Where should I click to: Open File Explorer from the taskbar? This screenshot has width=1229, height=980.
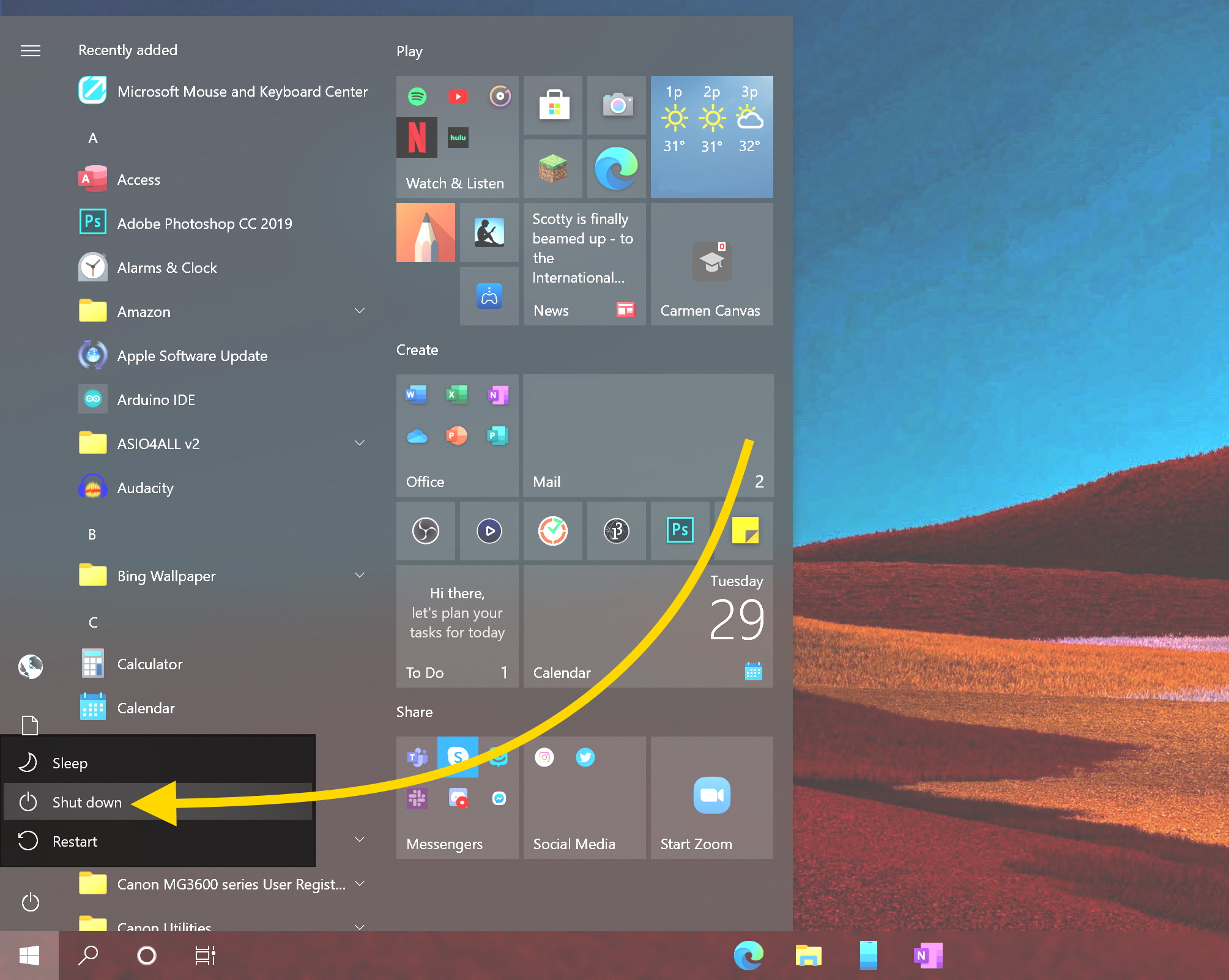808,956
